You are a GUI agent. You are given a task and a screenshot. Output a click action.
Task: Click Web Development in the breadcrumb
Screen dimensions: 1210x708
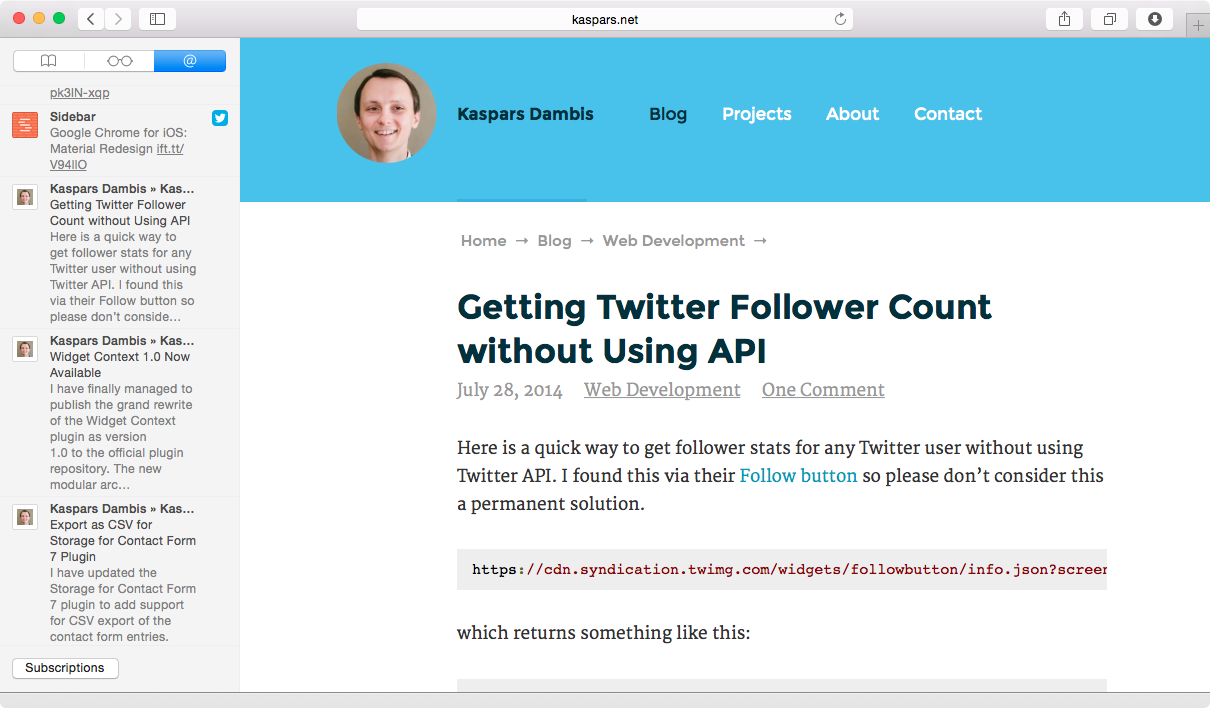point(674,241)
